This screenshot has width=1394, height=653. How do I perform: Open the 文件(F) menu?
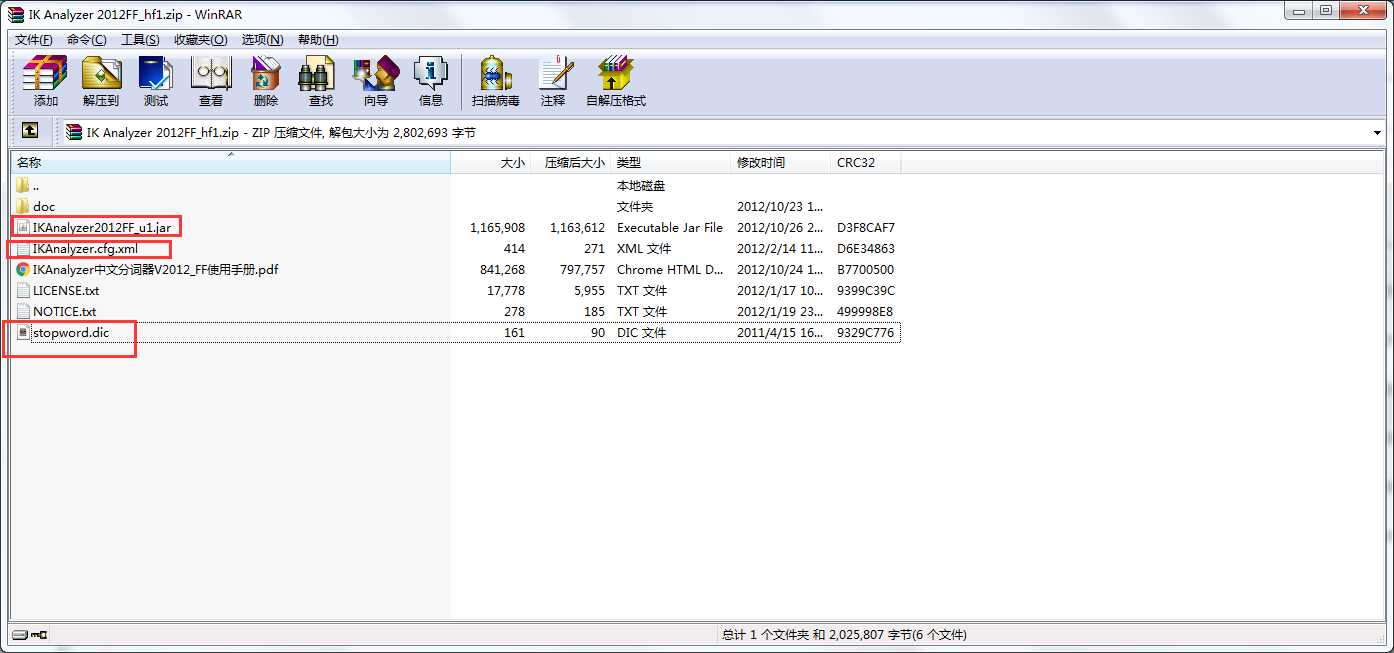pyautogui.click(x=33, y=40)
